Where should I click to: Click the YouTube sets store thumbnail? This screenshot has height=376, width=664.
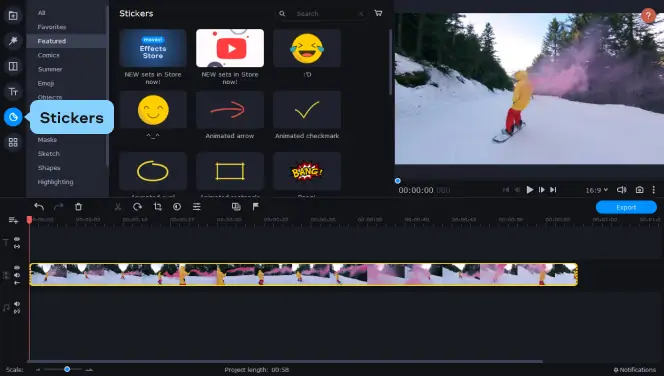[x=230, y=48]
